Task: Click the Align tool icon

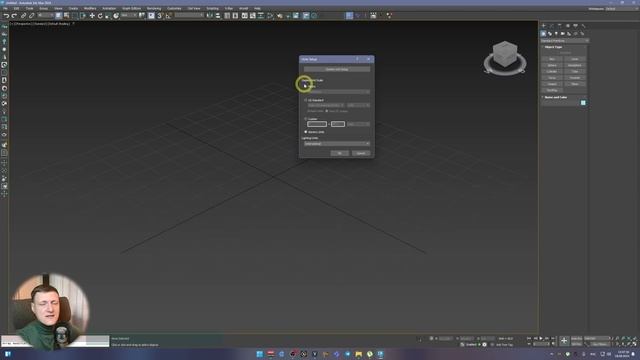Action: coord(218,16)
